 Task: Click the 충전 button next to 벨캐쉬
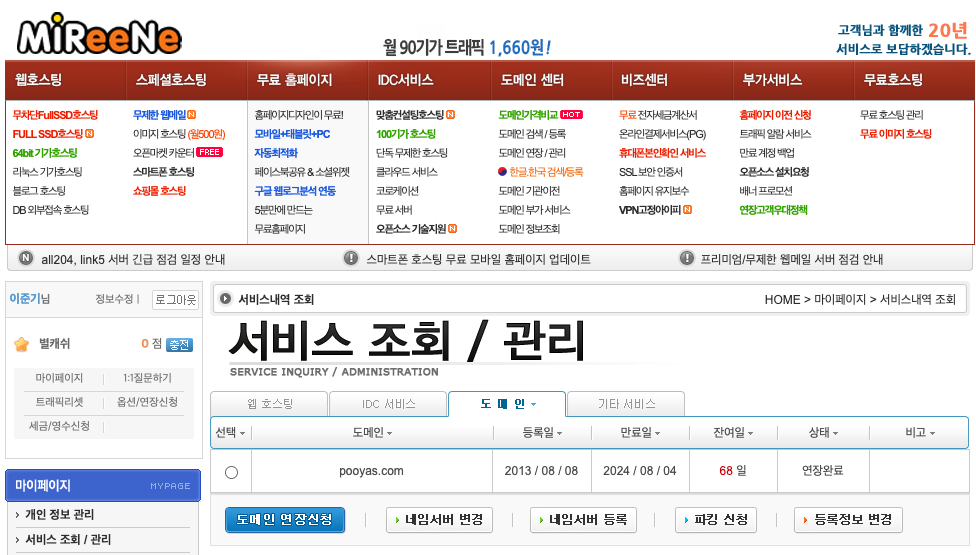pos(180,345)
